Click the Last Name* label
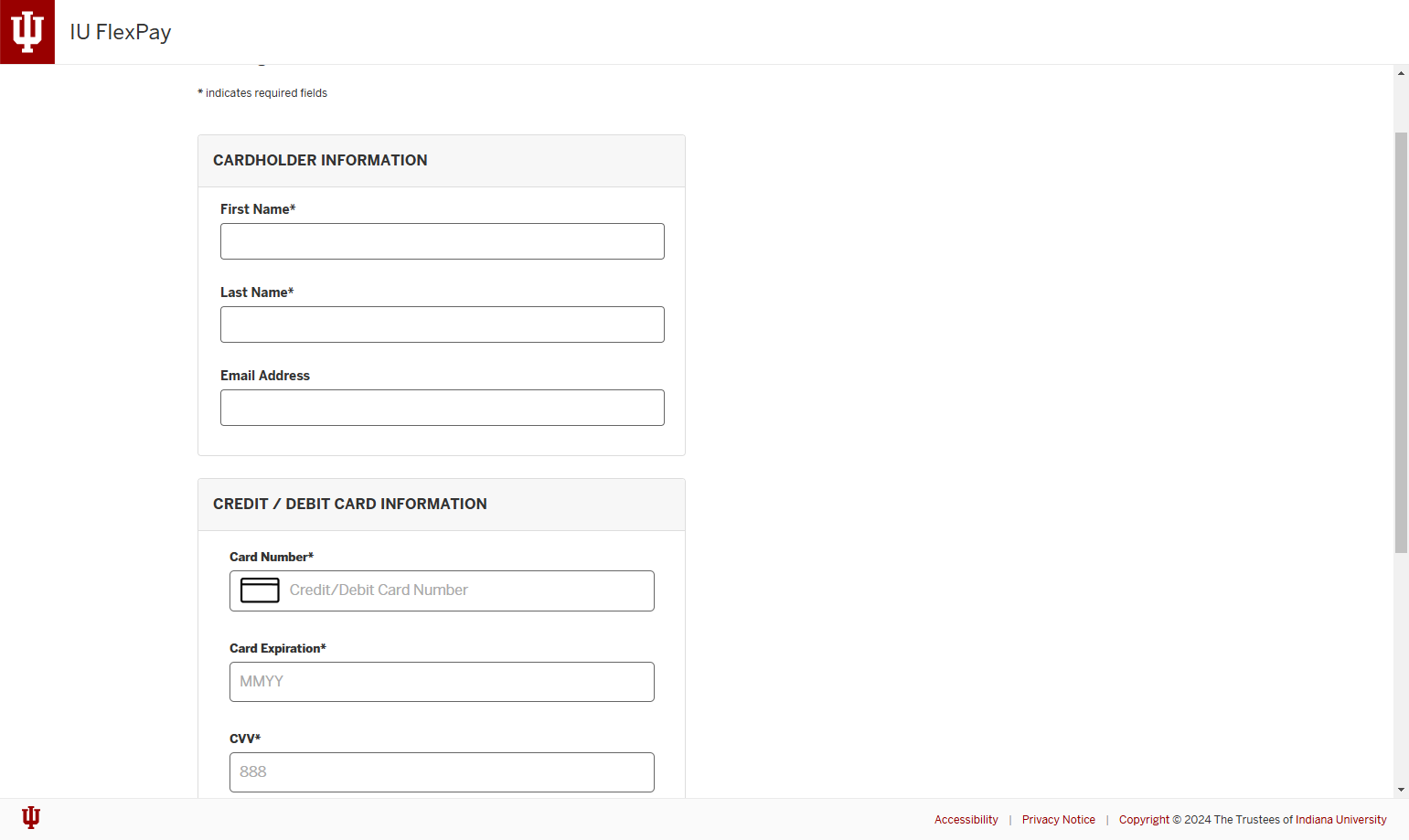The width and height of the screenshot is (1409, 840). [x=257, y=292]
